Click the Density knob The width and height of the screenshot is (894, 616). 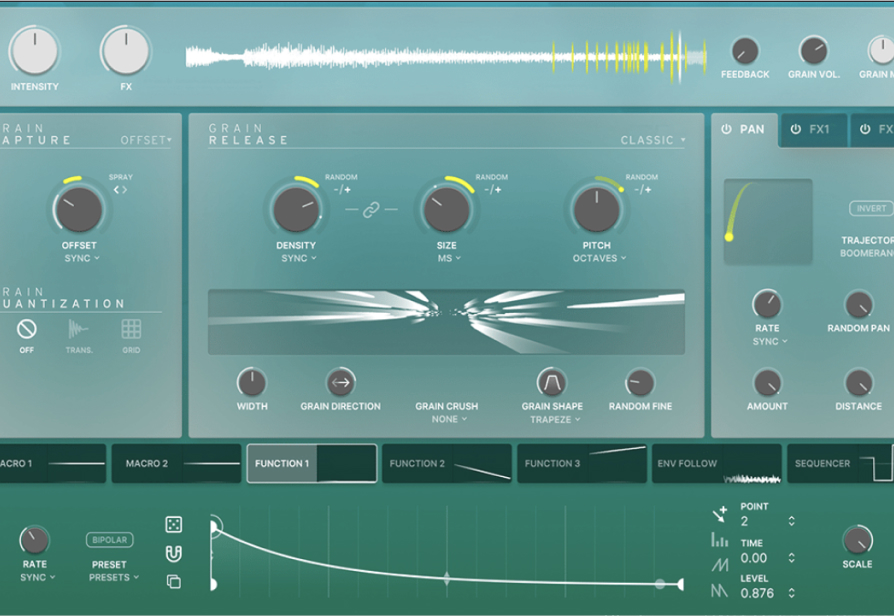click(x=296, y=210)
